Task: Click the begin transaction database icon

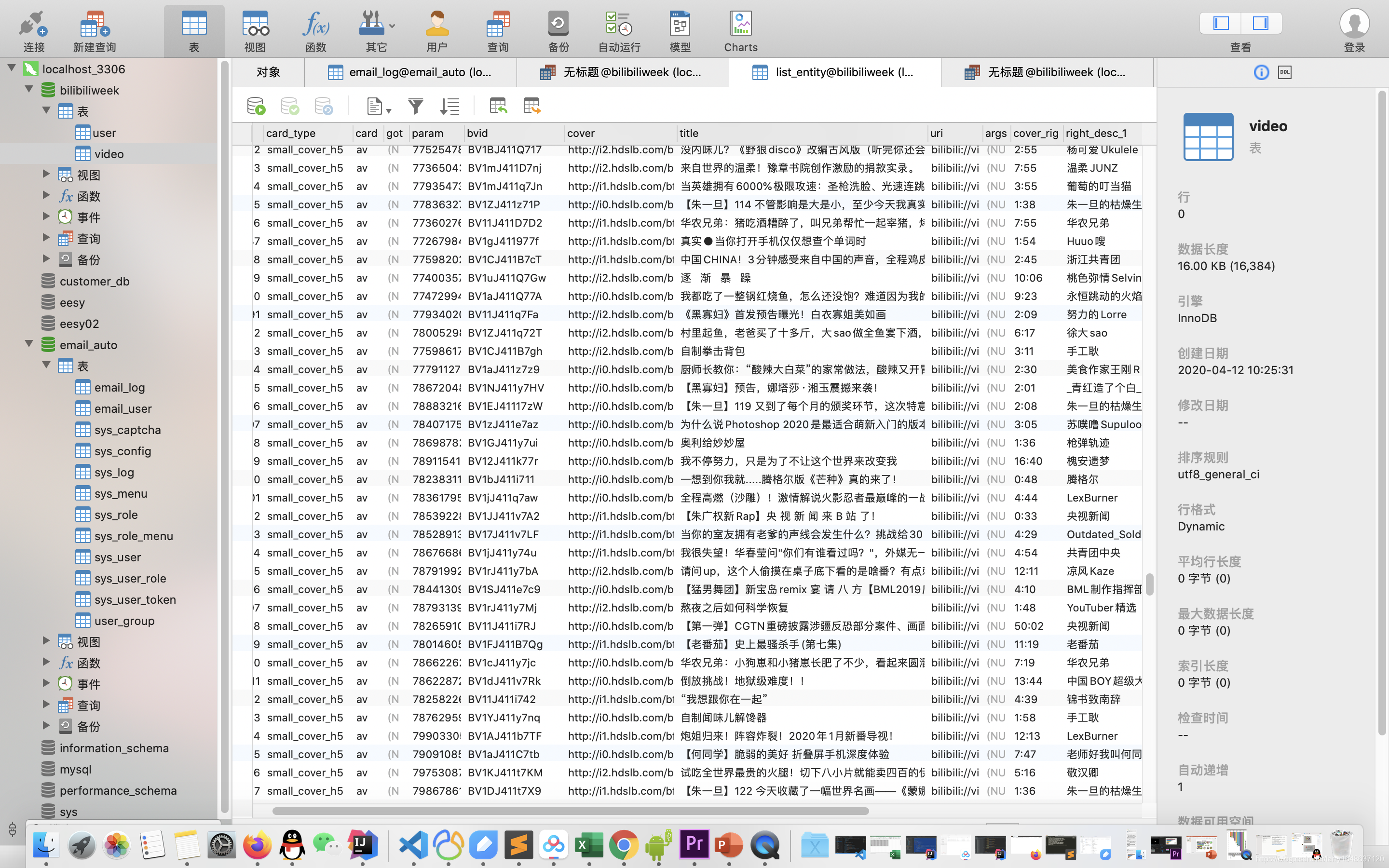Action: coord(256,106)
